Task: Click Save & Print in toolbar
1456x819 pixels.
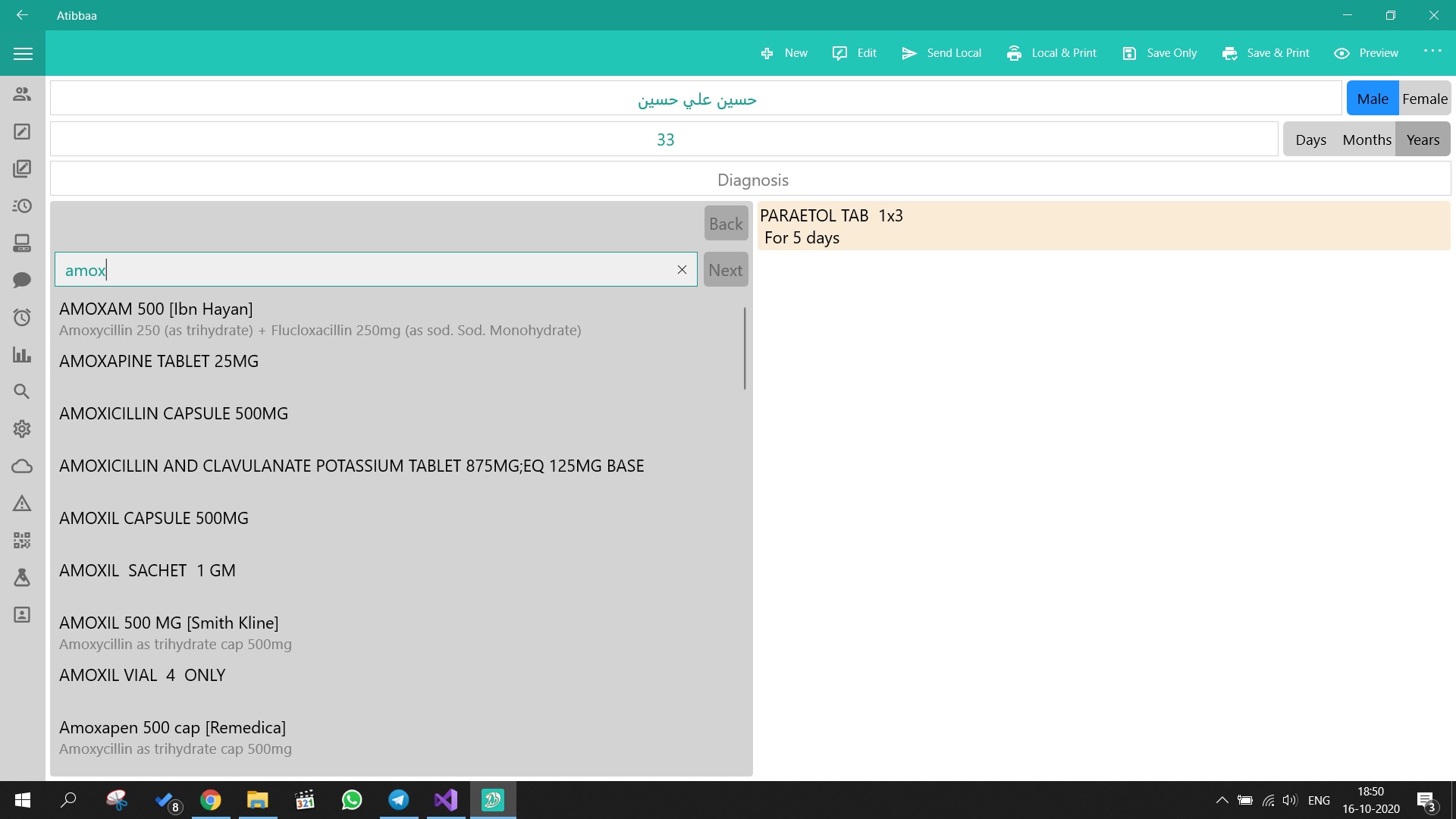Action: (x=1266, y=53)
